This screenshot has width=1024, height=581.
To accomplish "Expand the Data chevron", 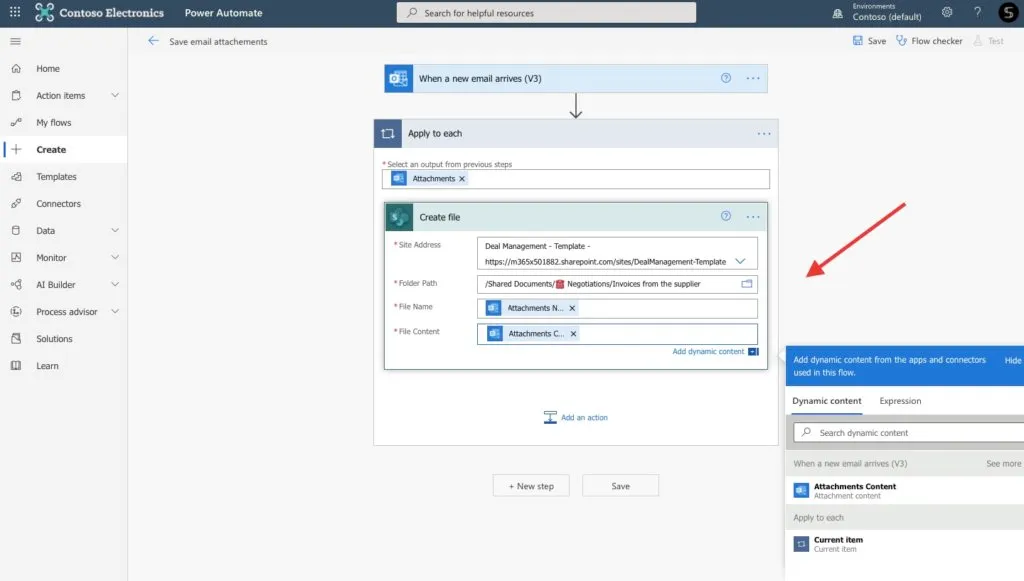I will [115, 230].
